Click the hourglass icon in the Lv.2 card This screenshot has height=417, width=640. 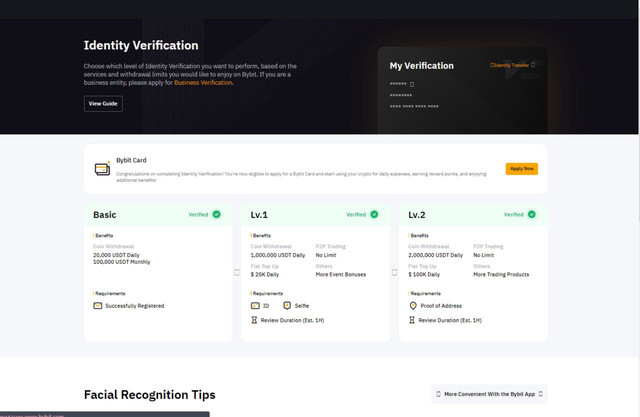412,320
